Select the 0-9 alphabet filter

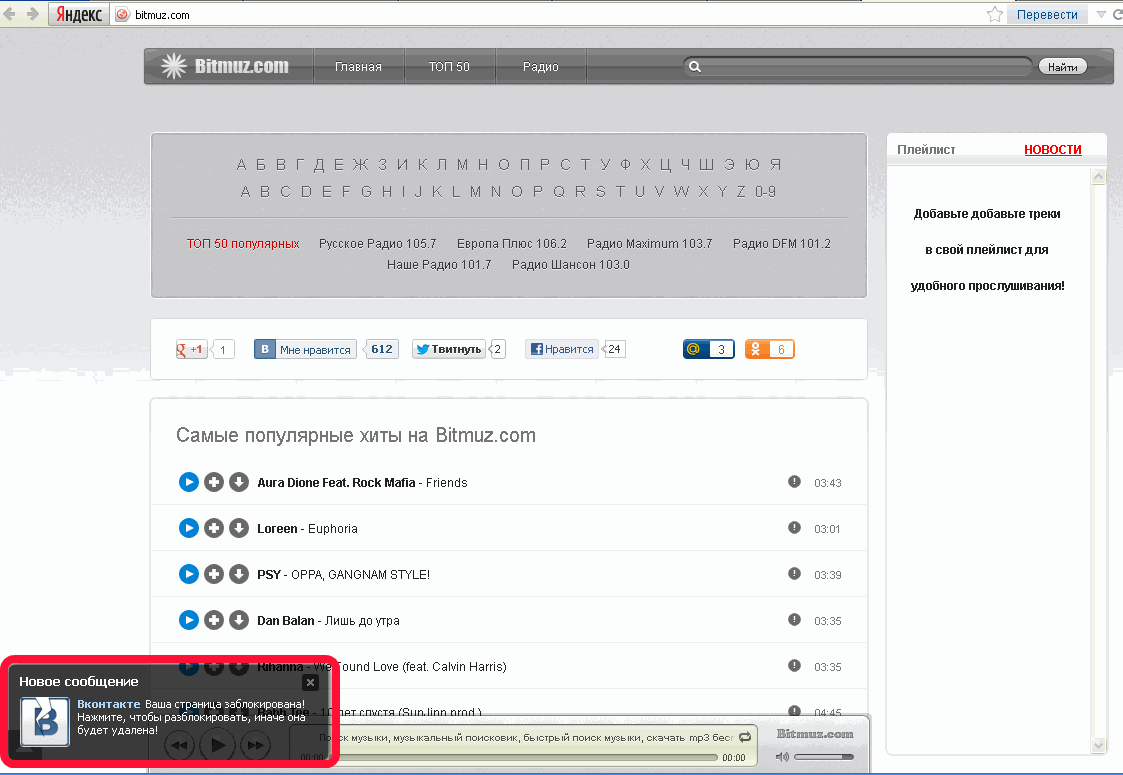(766, 191)
